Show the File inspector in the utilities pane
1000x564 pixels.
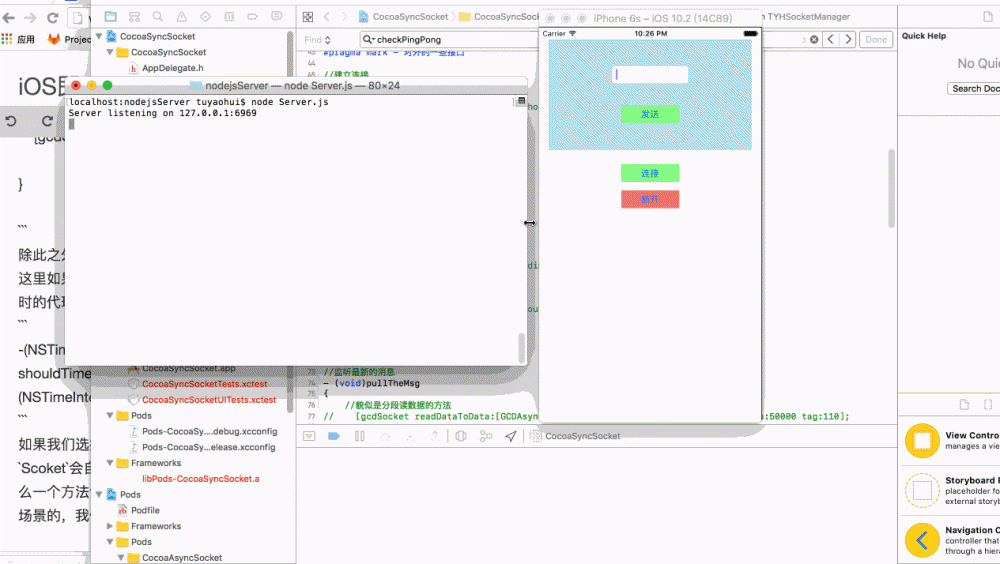click(987, 17)
